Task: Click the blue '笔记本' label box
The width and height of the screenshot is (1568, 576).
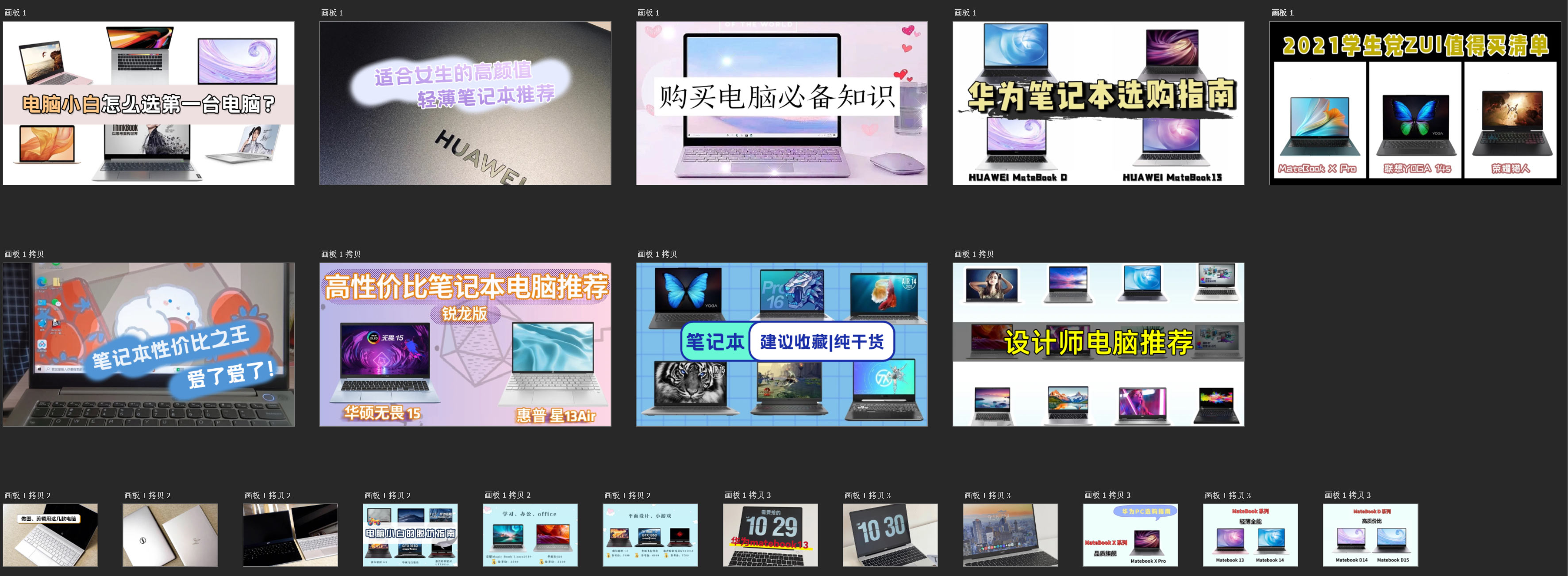Action: (x=715, y=342)
